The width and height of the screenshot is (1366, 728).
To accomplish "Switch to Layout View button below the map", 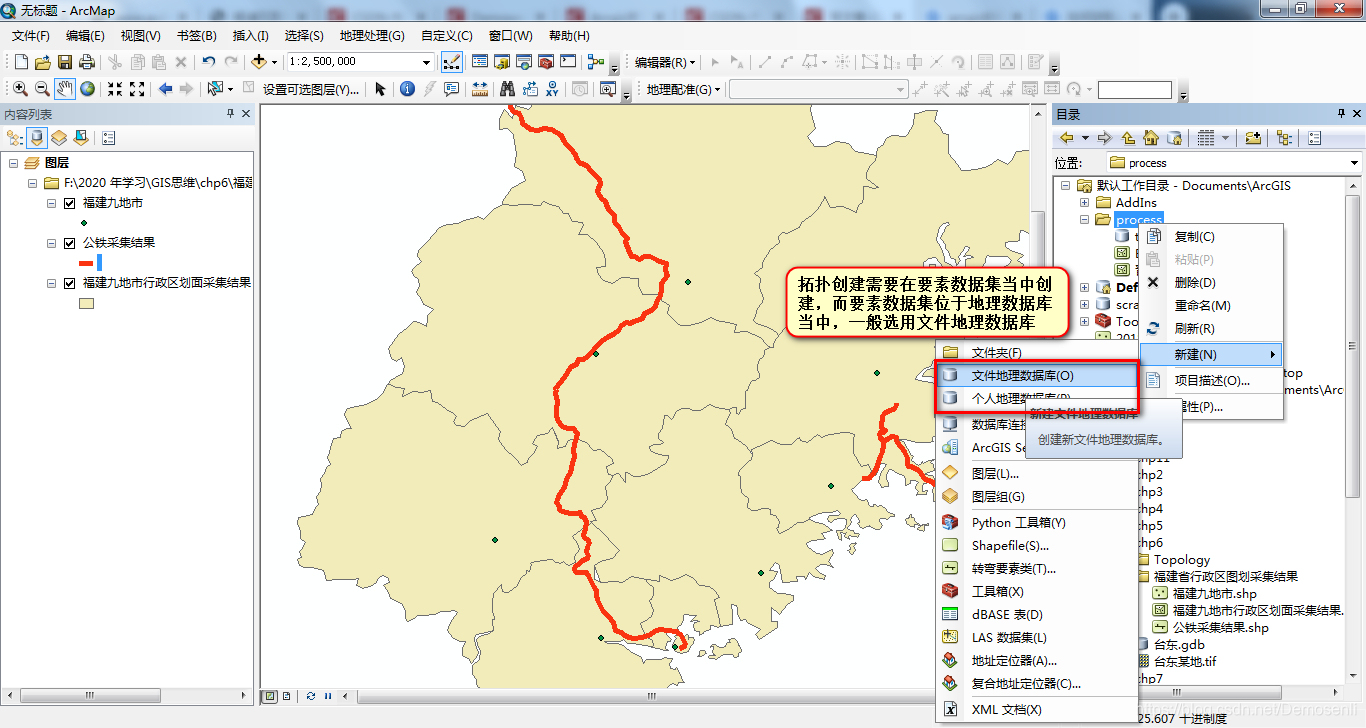I will 287,696.
